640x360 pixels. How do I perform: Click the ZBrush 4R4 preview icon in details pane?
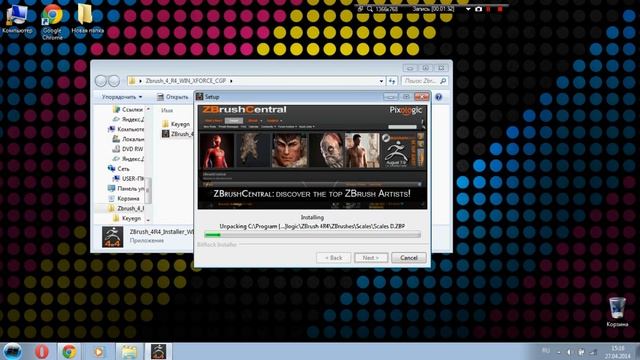[112, 237]
